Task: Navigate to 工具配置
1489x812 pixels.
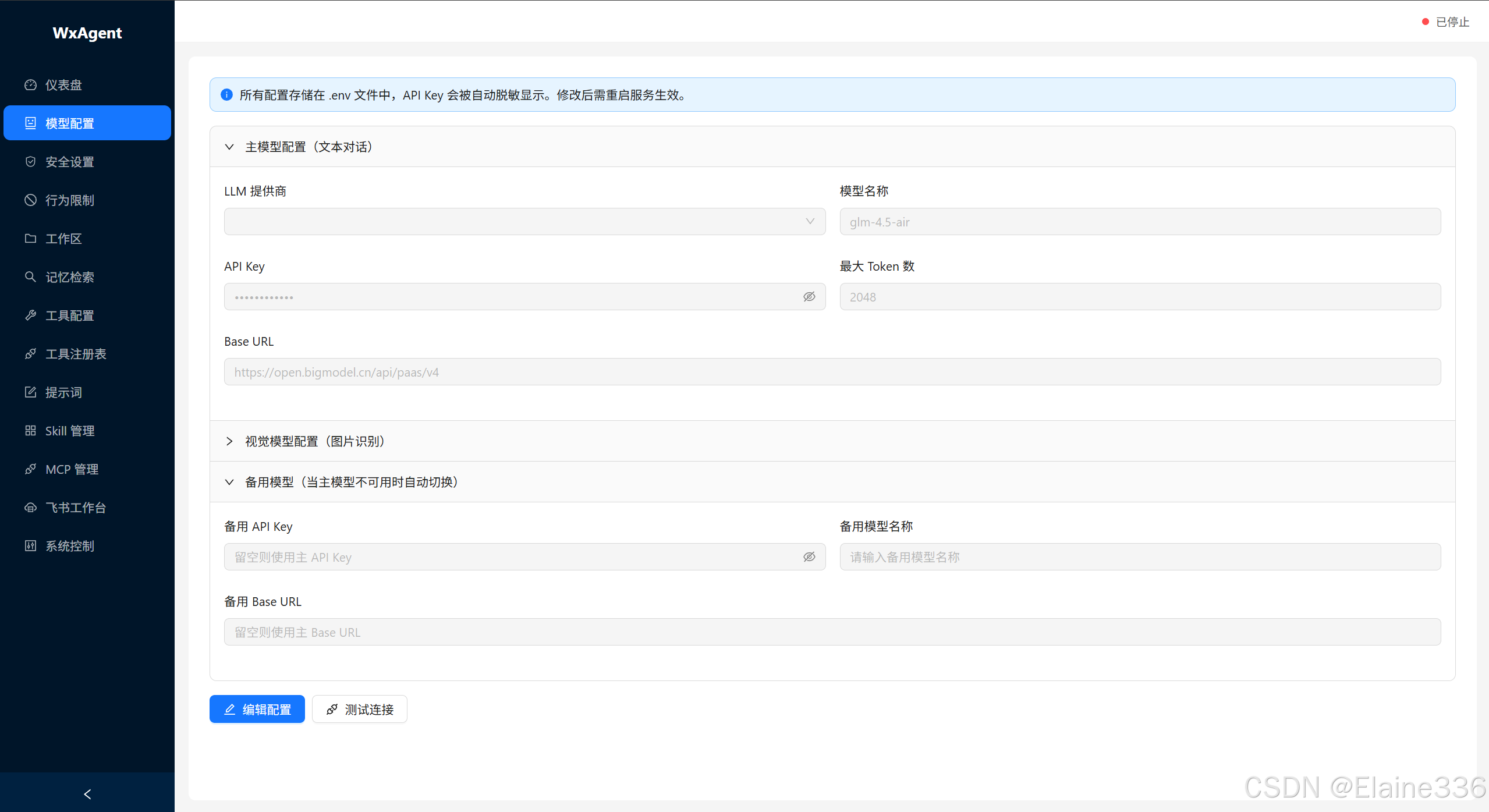Action: pos(87,315)
